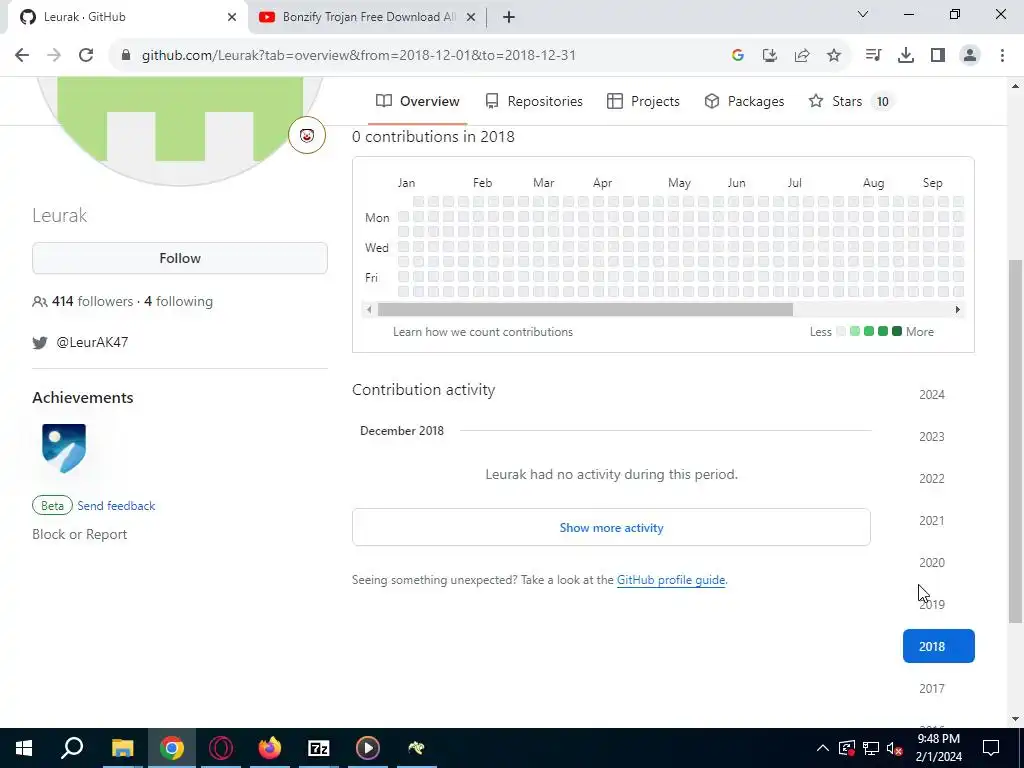
Task: Open the Windows Start menu
Action: coord(24,748)
